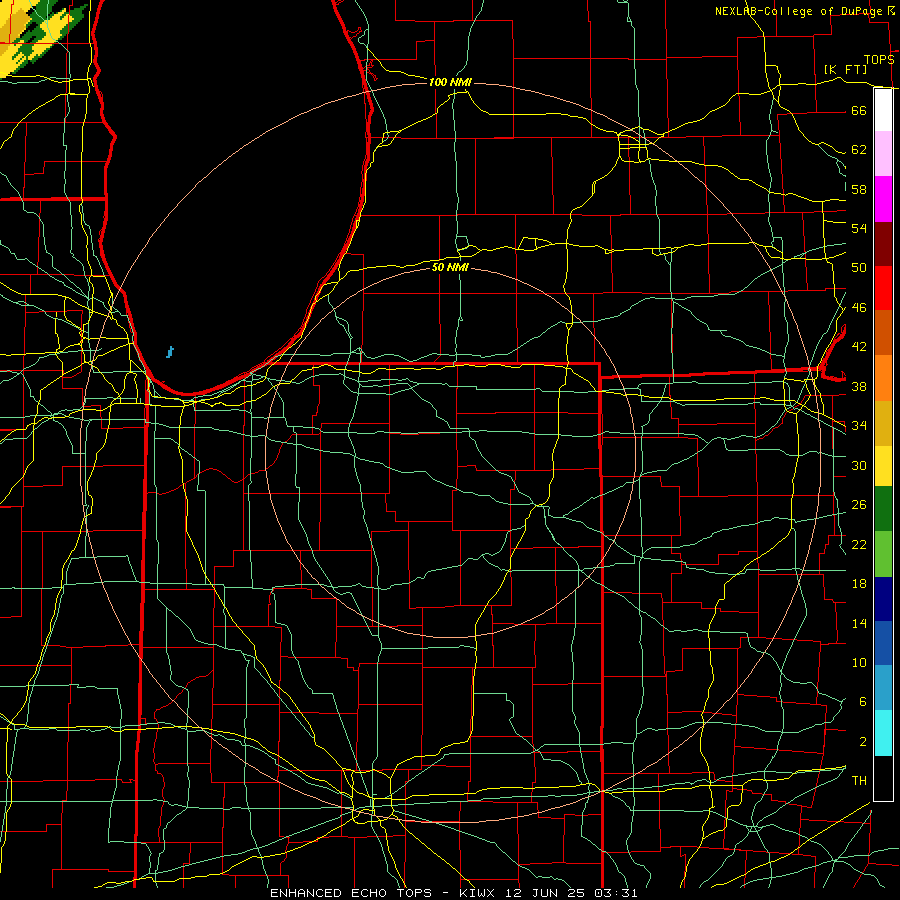Click the 10 legend value
Screen dimensions: 900x900
[859, 662]
